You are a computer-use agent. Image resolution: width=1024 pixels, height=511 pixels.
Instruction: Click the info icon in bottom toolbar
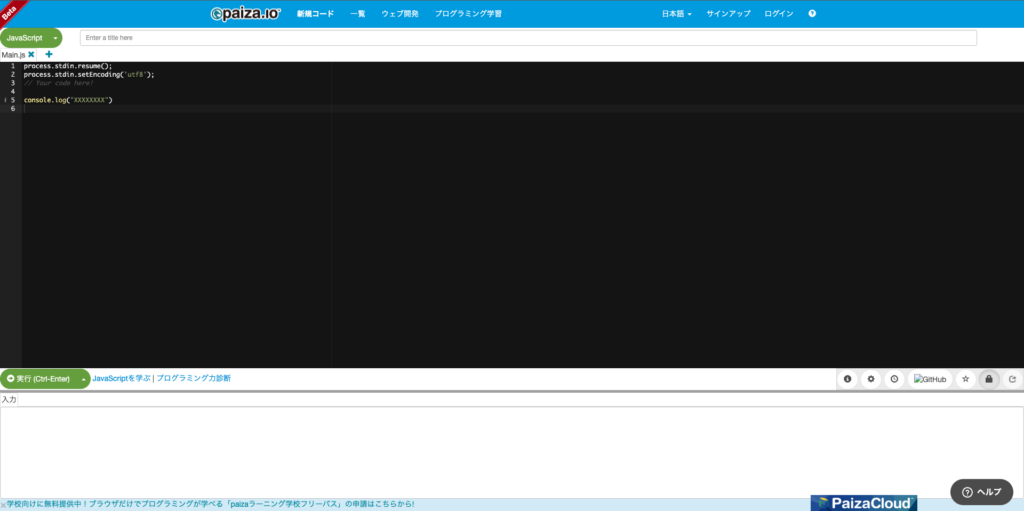pyautogui.click(x=848, y=379)
